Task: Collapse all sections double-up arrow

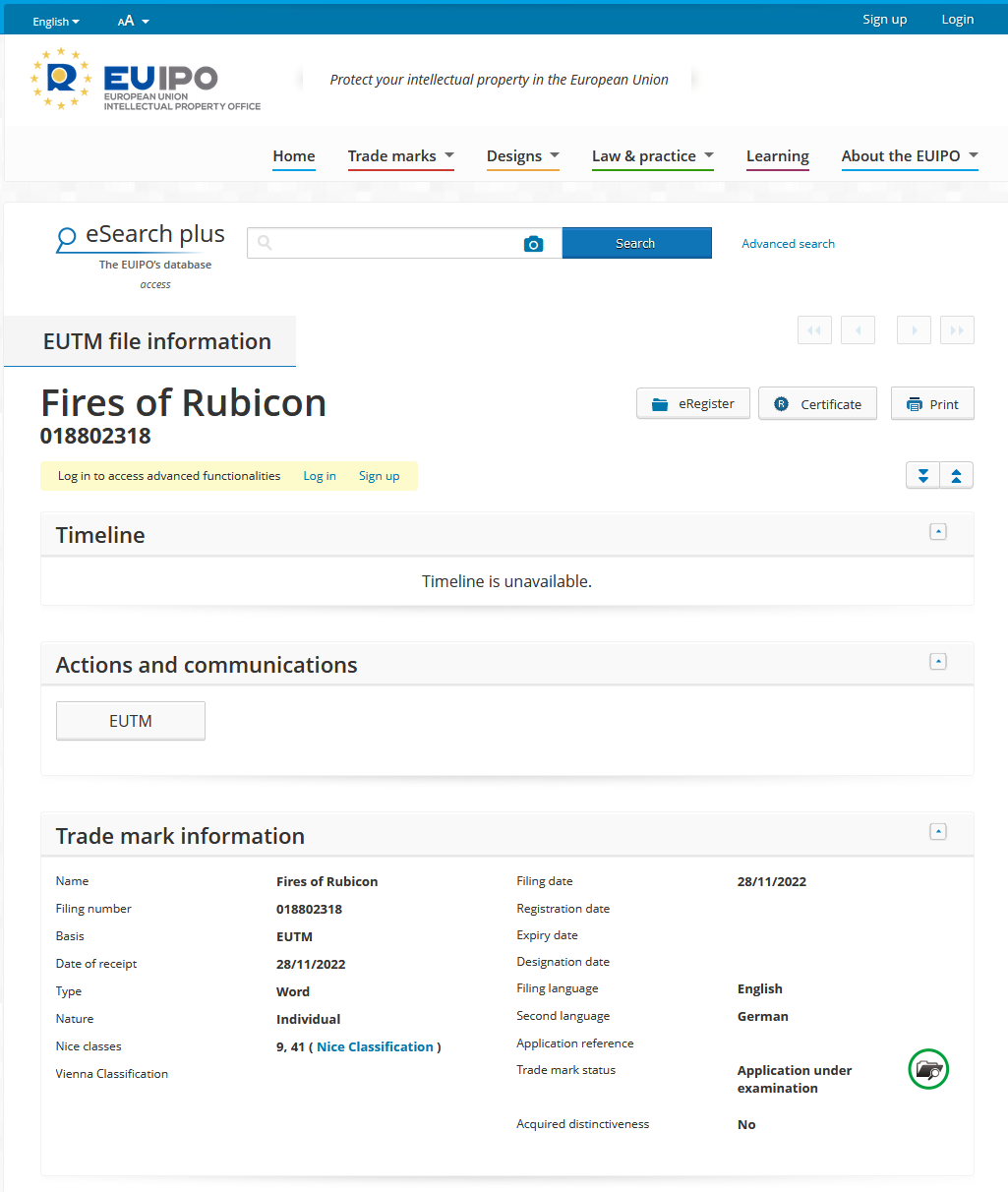Action: click(x=957, y=475)
